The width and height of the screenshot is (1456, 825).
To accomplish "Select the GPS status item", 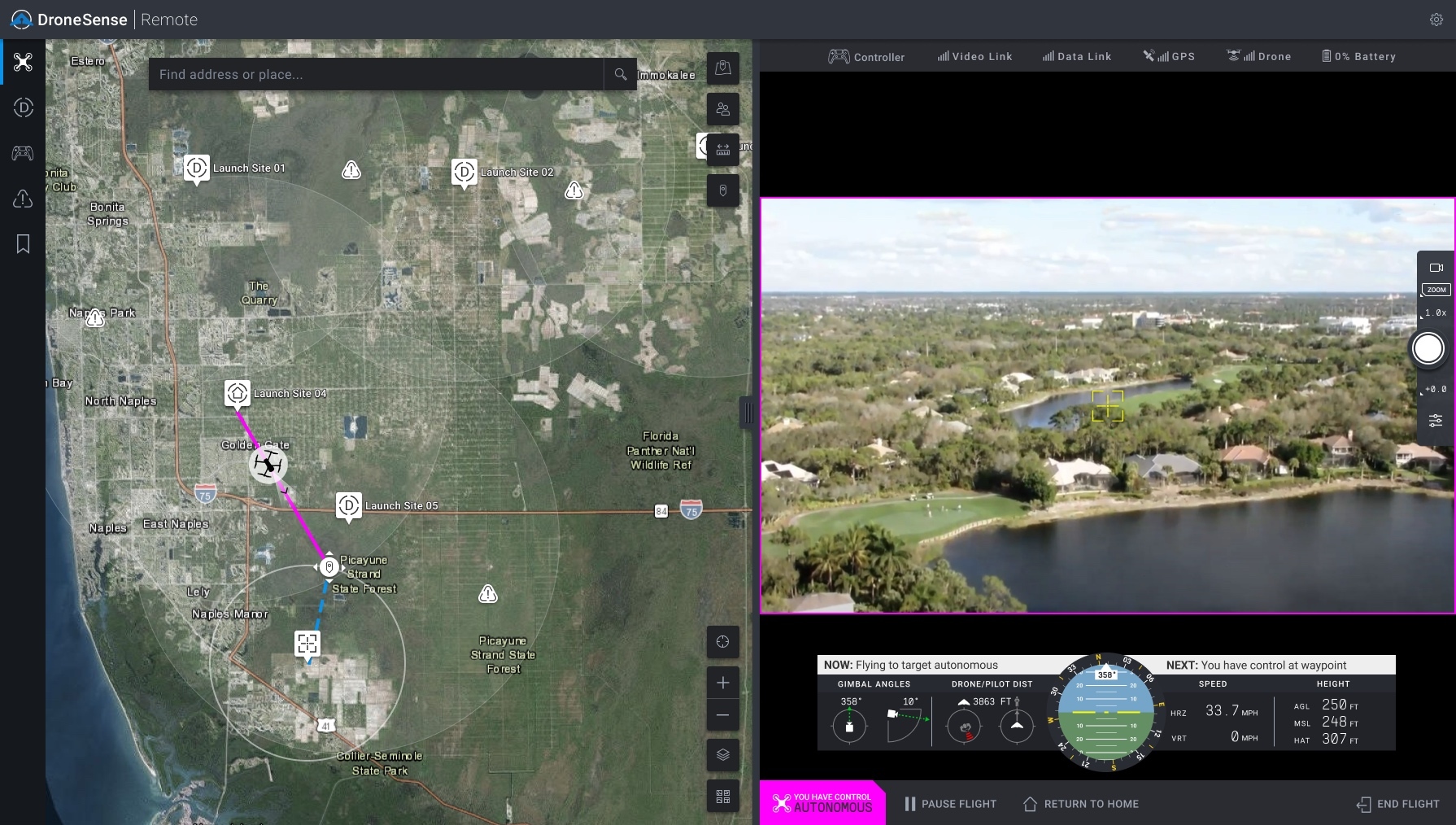I will coord(1169,57).
